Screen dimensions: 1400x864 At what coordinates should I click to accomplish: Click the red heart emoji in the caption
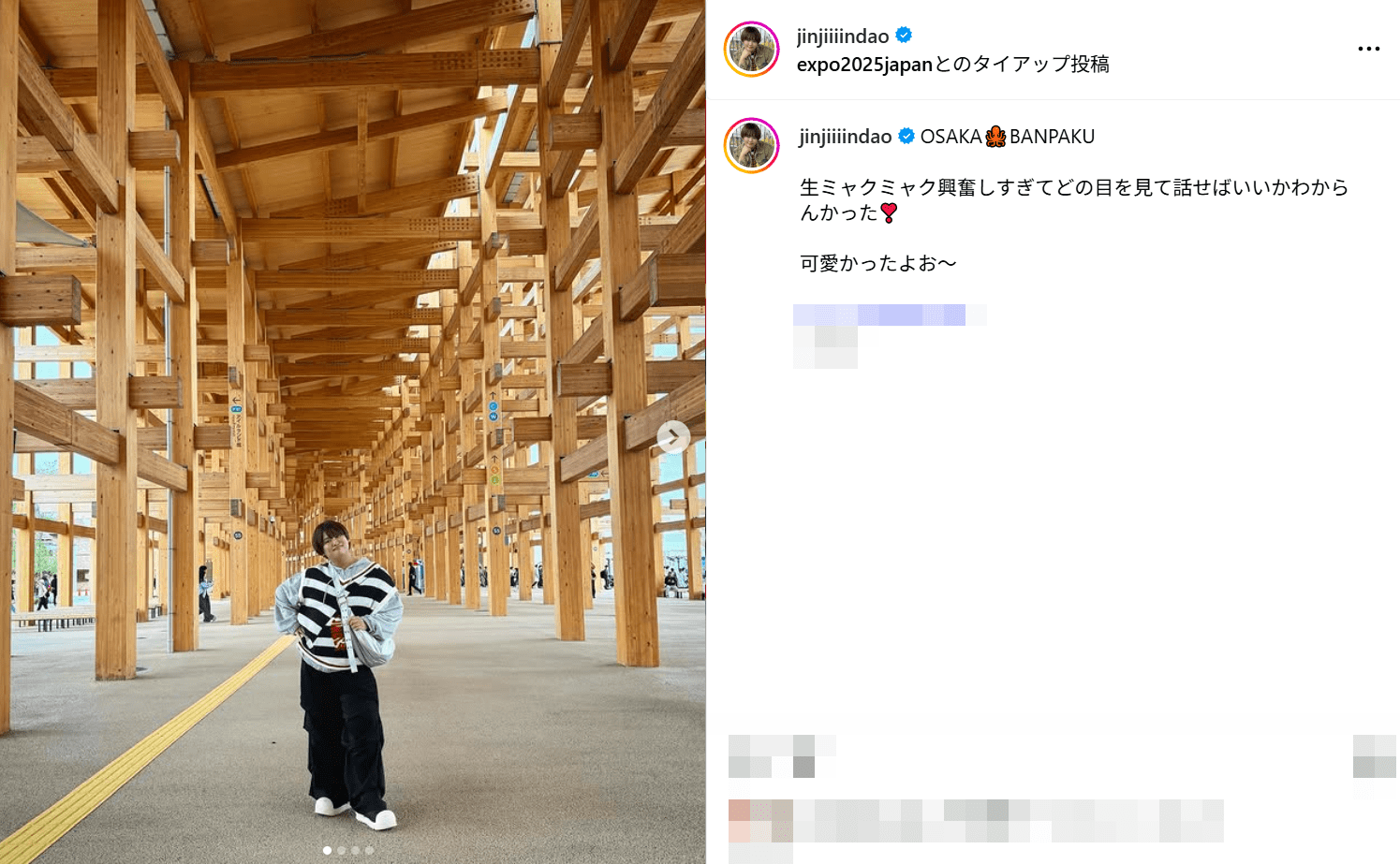click(x=889, y=213)
